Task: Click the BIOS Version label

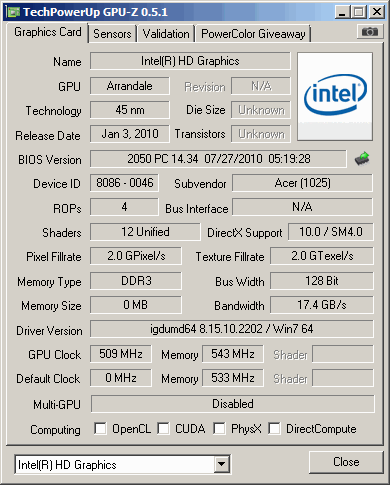Action: tap(50, 160)
